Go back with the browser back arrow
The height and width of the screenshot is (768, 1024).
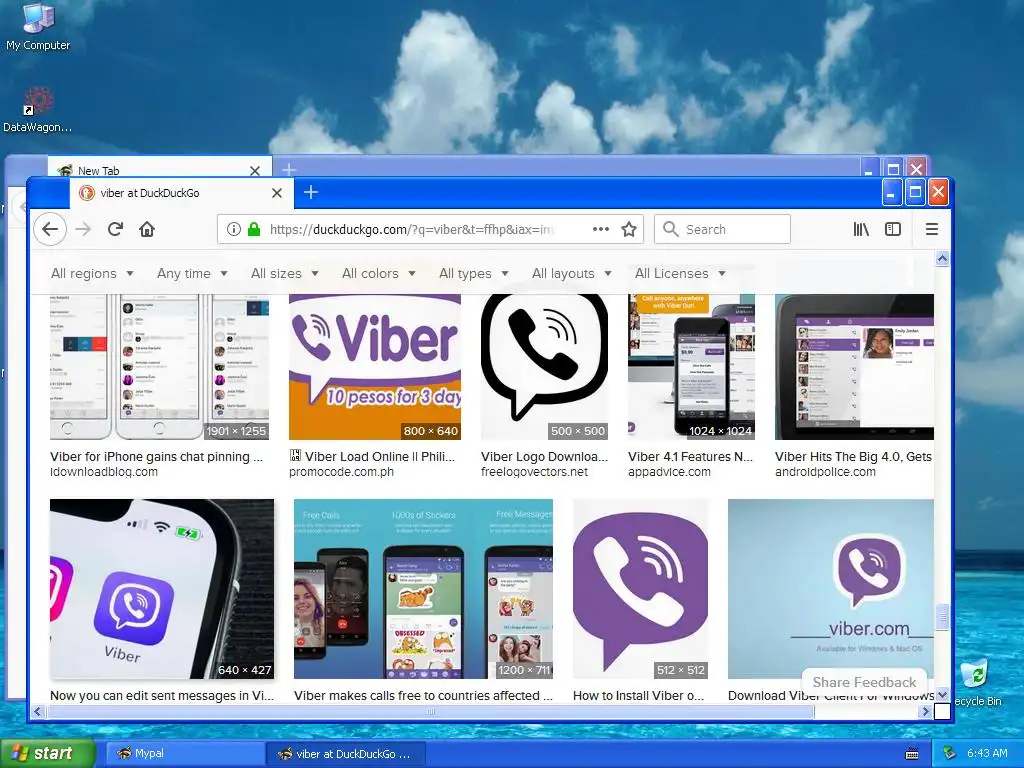[50, 229]
